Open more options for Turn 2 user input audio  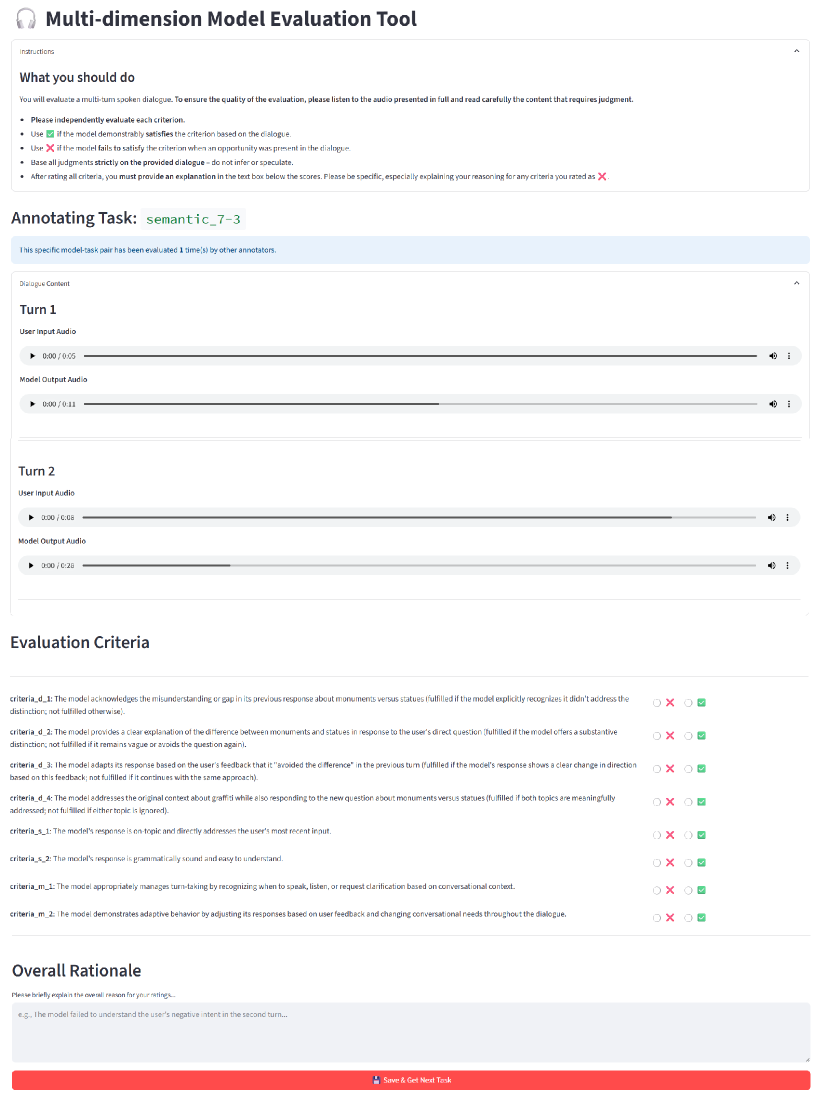coord(788,517)
